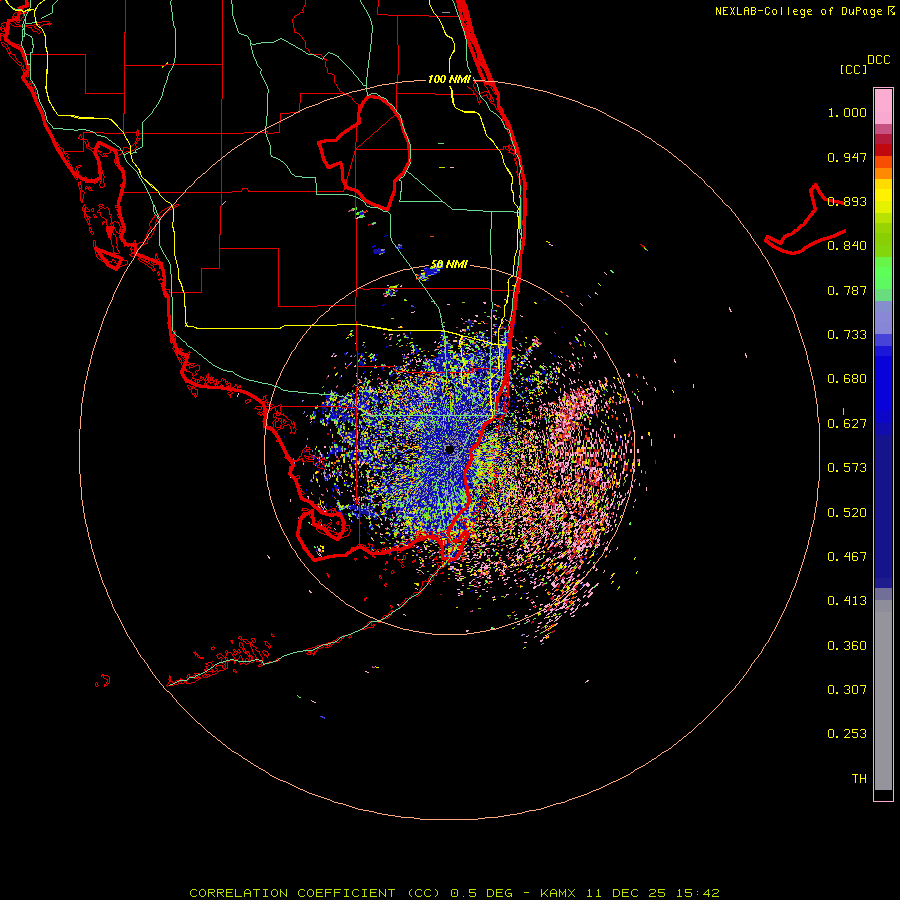Select the 50 NMI range ring label
This screenshot has width=900, height=900.
[x=449, y=265]
